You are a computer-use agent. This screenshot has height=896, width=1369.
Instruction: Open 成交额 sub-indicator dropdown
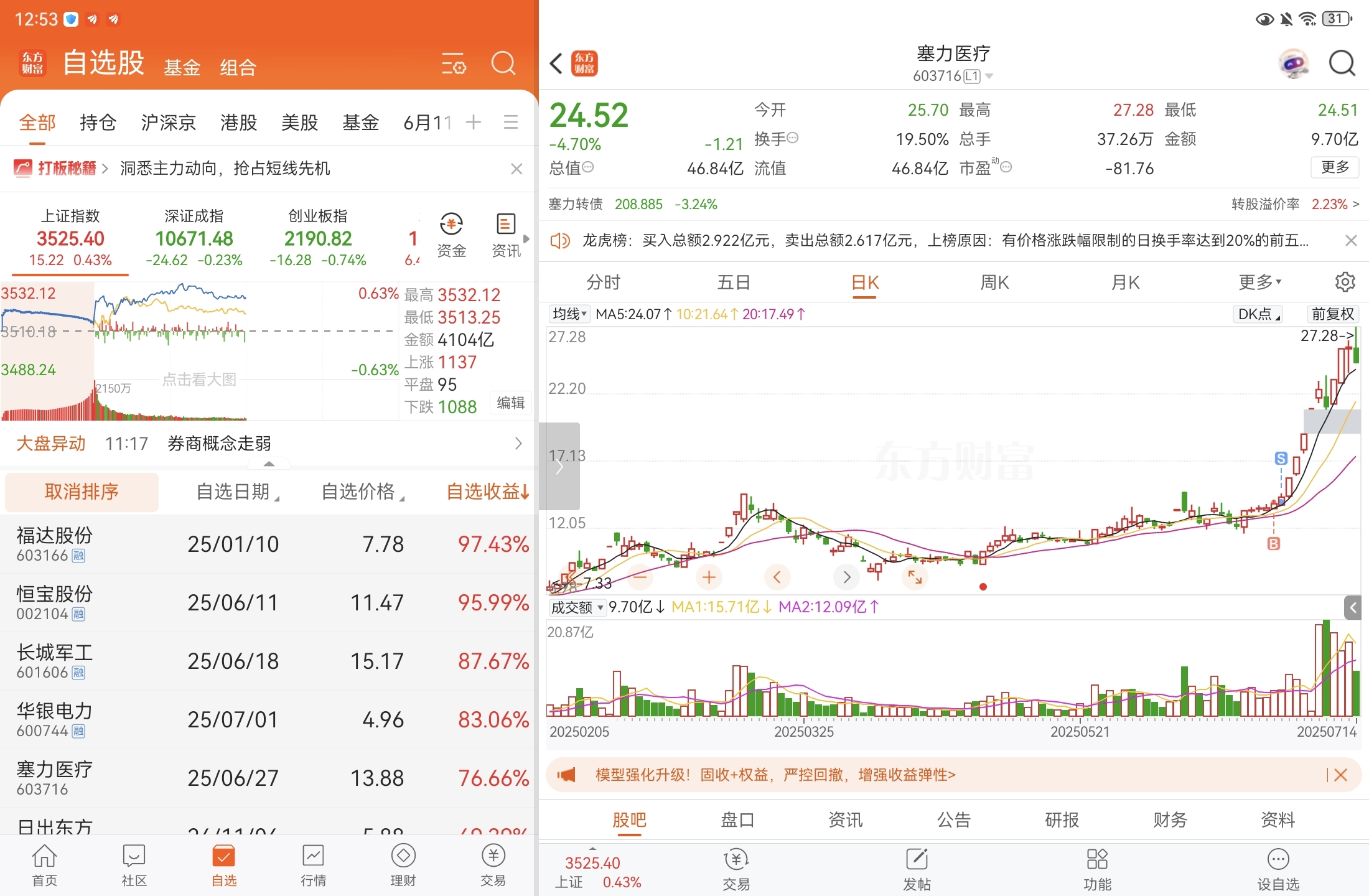tap(577, 607)
